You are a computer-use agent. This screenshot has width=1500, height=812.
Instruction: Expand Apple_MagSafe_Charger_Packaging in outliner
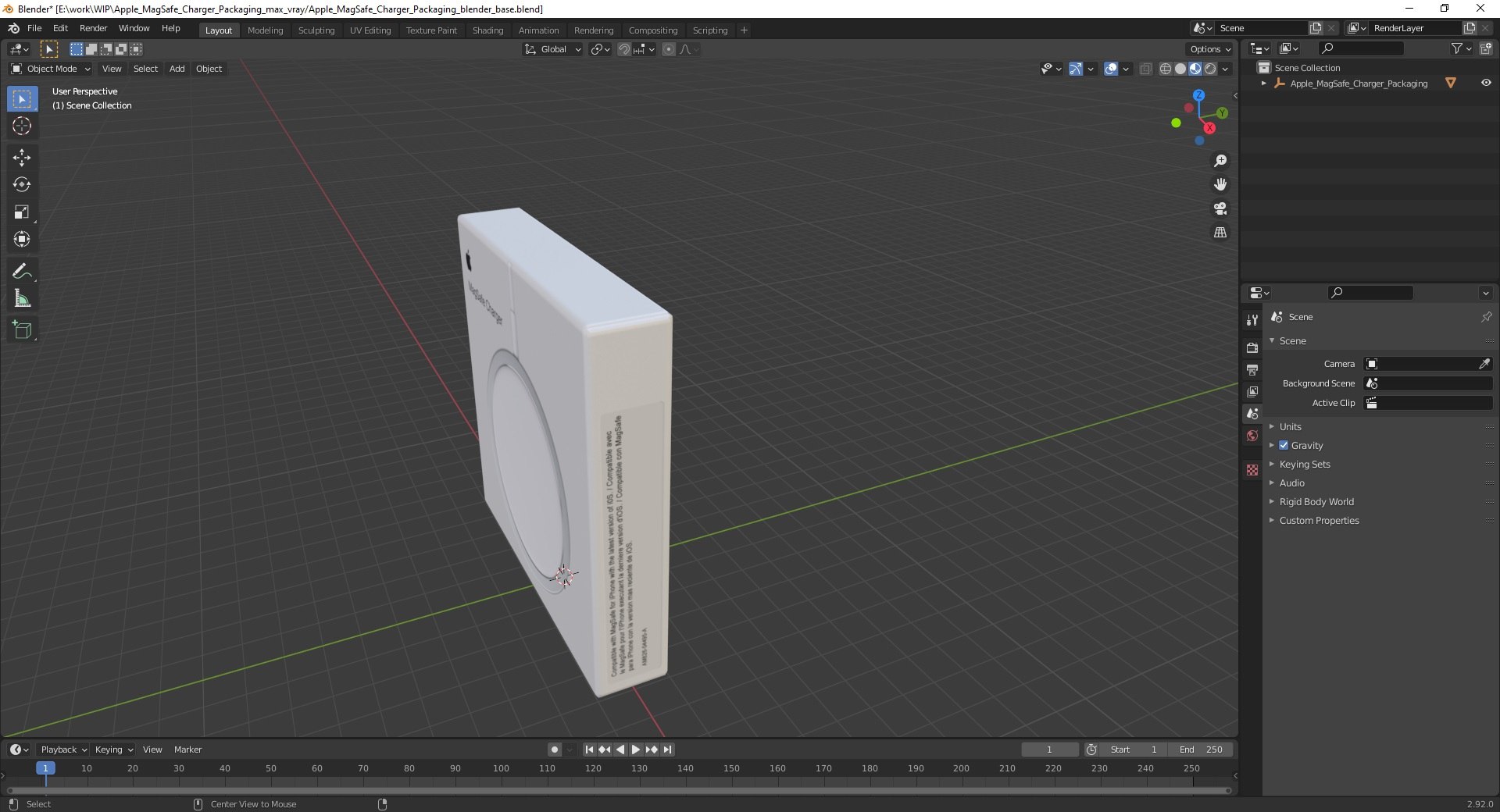pos(1263,84)
